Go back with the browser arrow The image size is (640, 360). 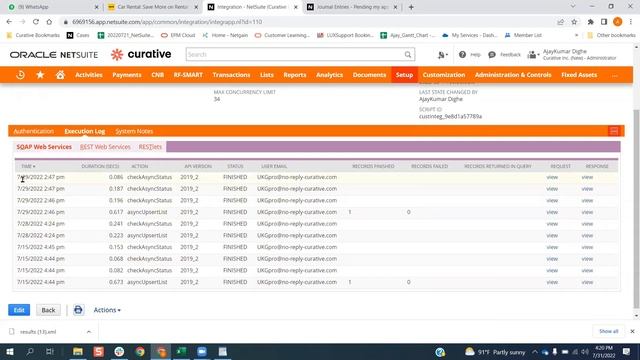[x=9, y=22]
